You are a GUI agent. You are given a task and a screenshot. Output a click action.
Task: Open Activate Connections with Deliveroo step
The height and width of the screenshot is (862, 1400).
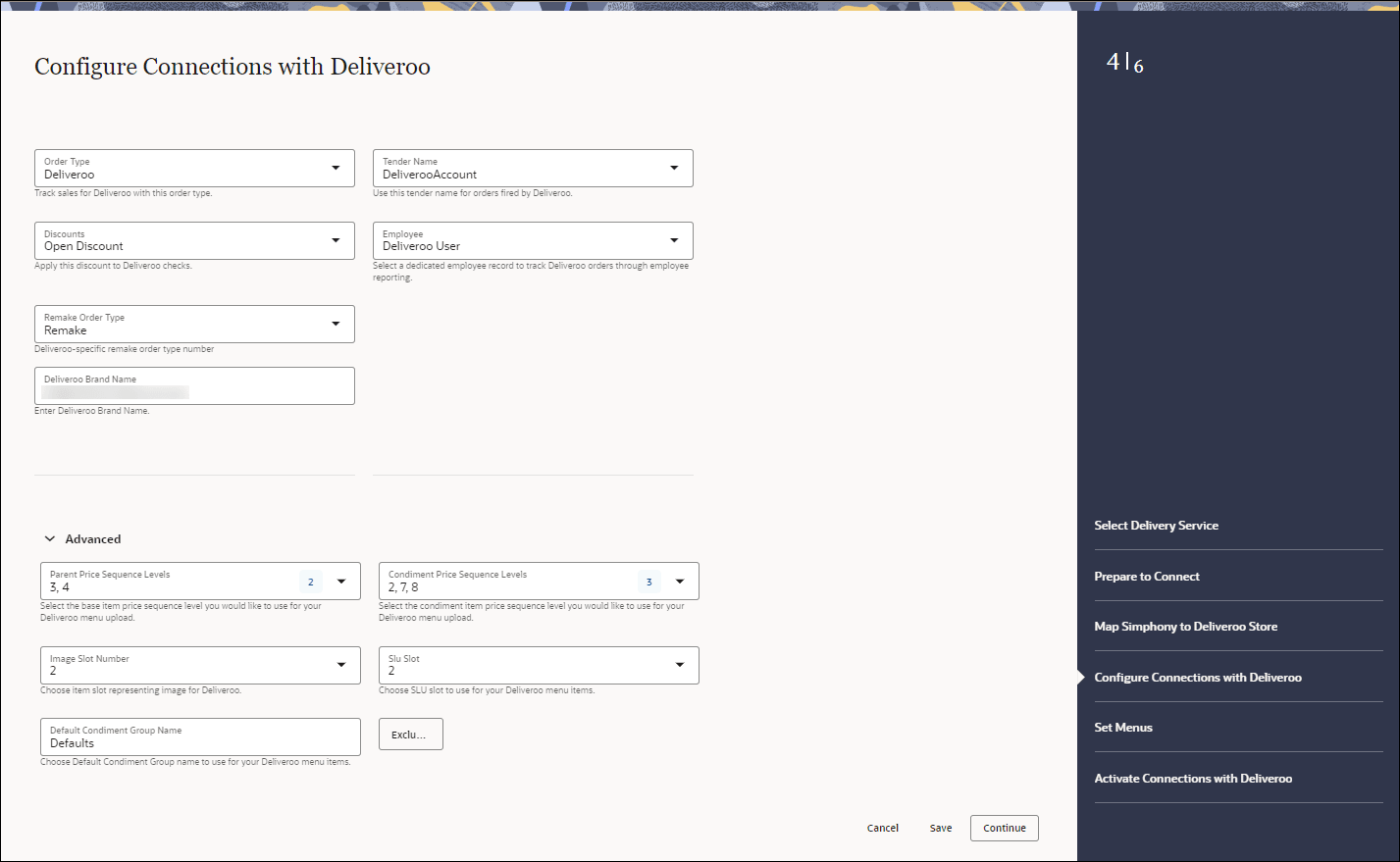click(x=1193, y=779)
